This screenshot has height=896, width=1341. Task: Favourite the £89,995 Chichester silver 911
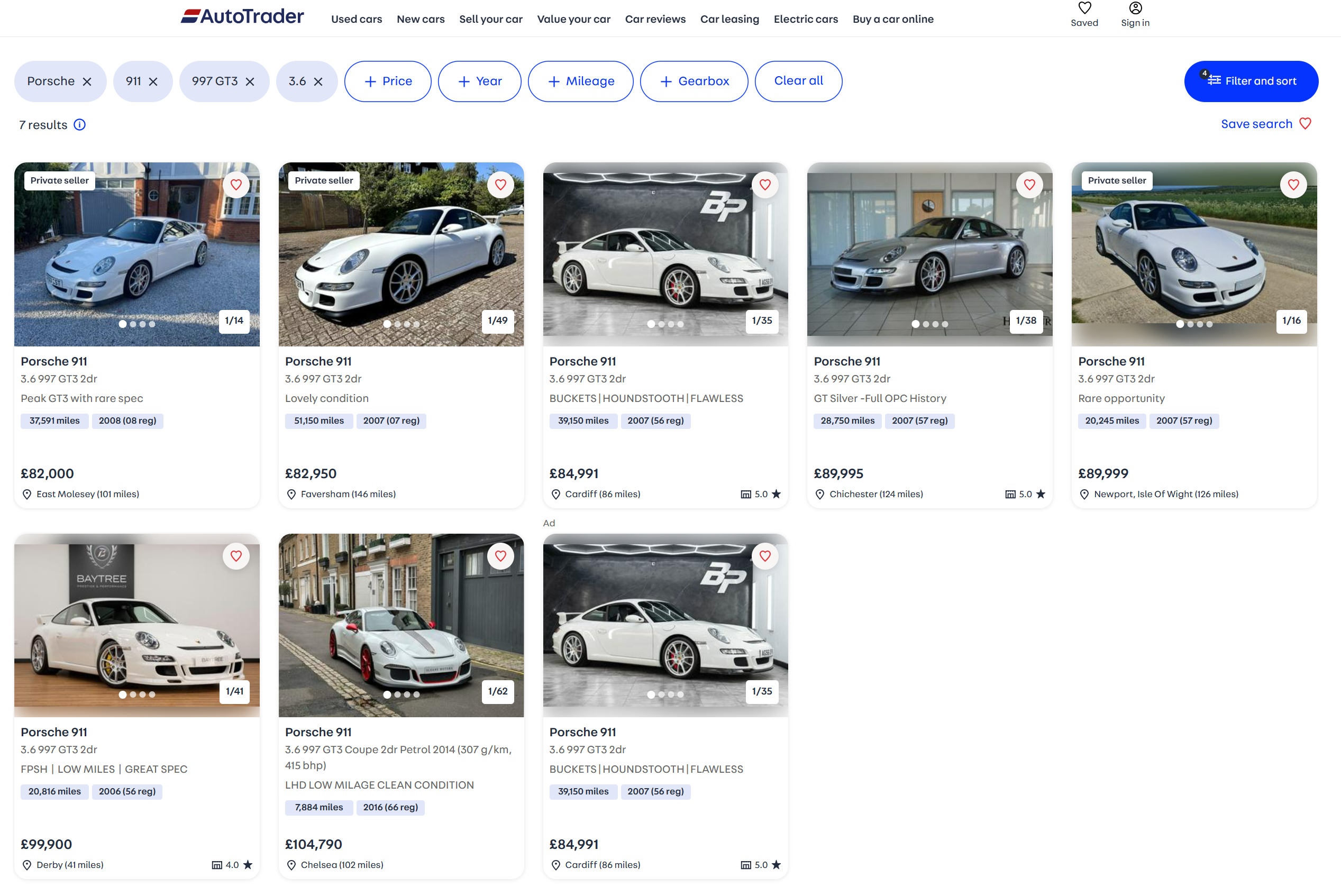(1029, 185)
